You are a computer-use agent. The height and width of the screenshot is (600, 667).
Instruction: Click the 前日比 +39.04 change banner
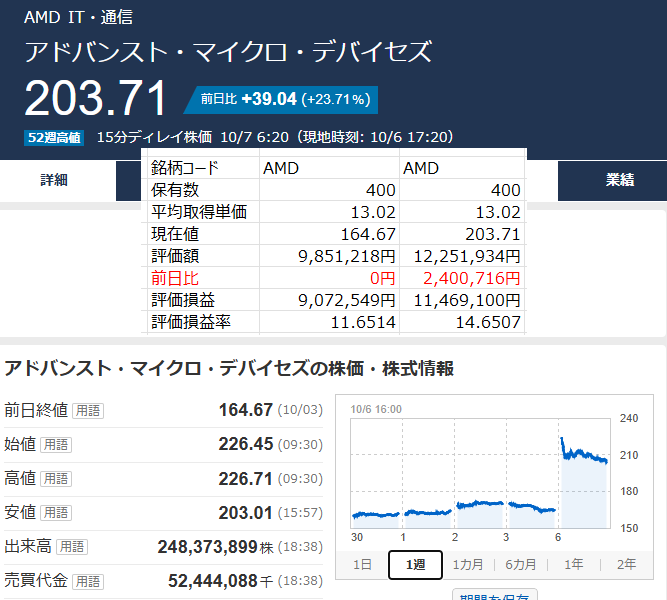[x=285, y=99]
